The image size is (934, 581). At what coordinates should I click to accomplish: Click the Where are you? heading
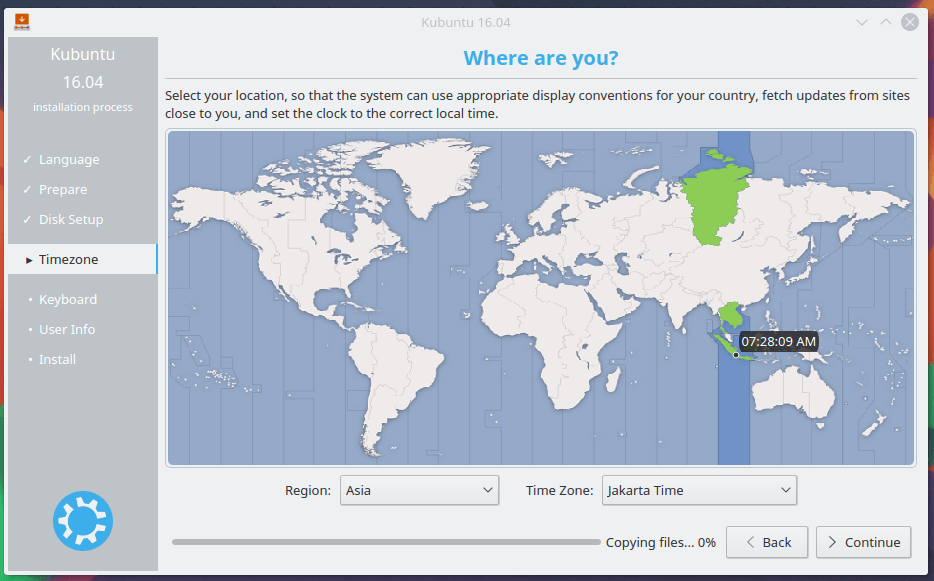tap(541, 58)
